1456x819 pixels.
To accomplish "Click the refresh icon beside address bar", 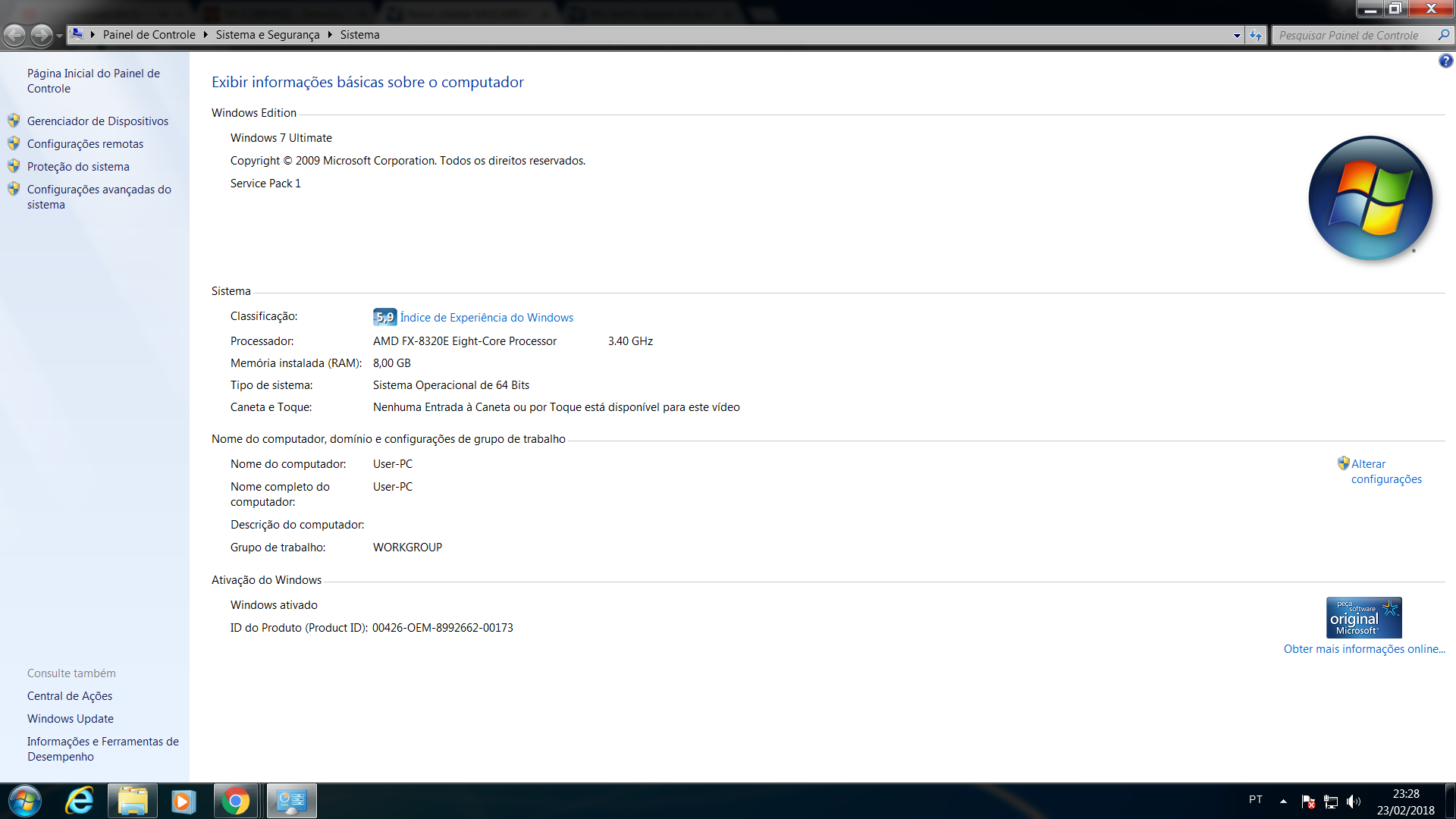I will tap(1256, 35).
